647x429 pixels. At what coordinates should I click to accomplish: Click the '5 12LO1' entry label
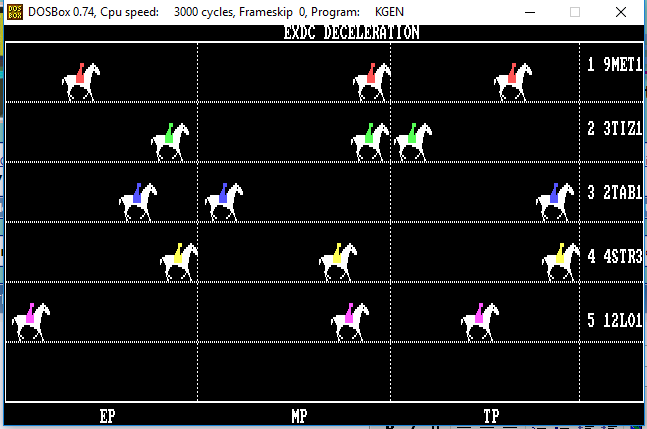tap(615, 320)
